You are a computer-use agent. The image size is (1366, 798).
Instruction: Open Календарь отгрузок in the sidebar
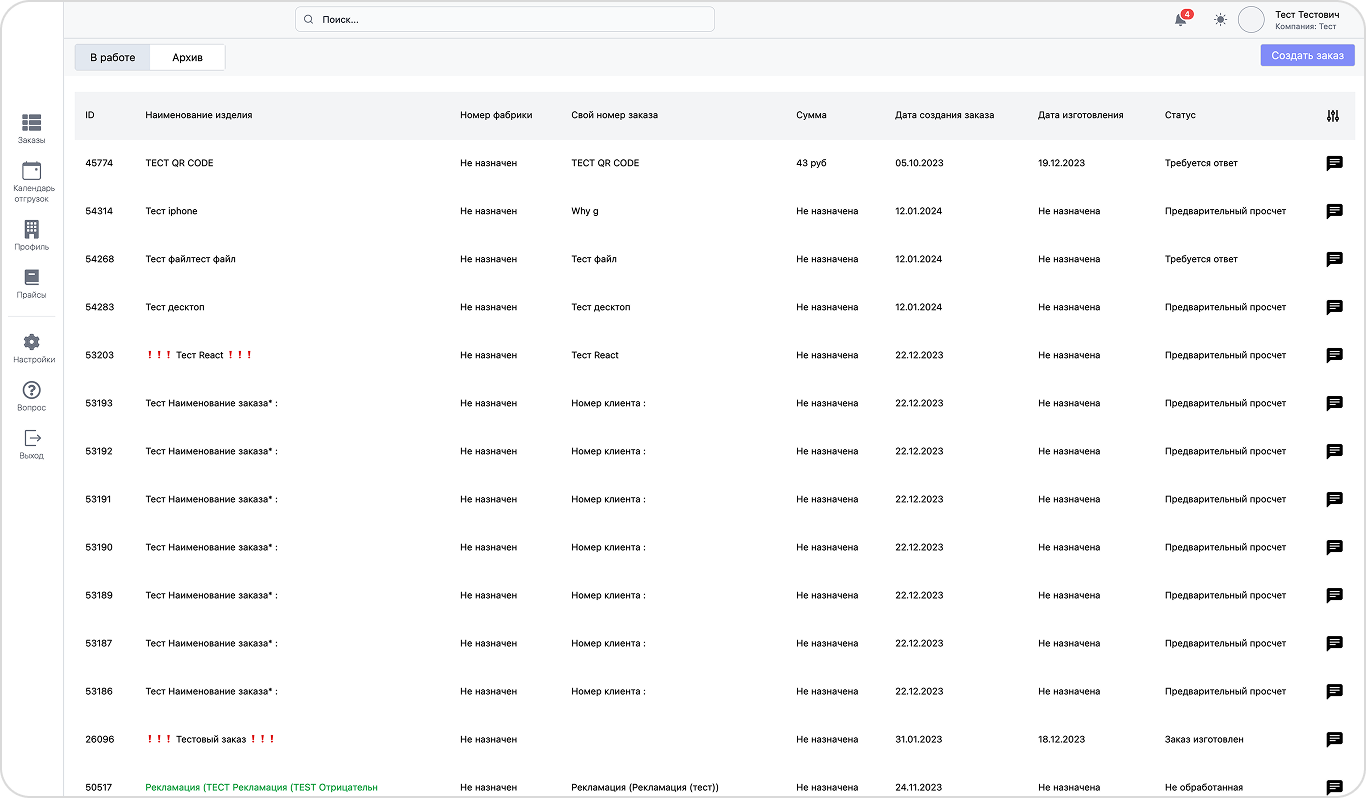tap(32, 182)
